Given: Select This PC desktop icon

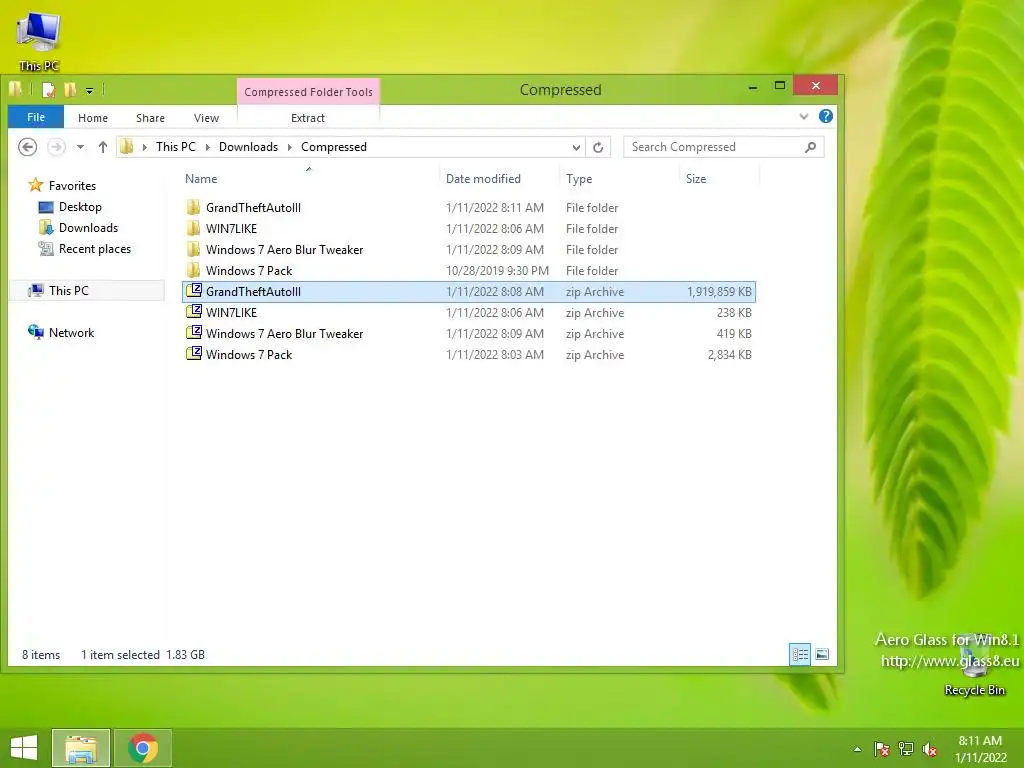Looking at the screenshot, I should point(39,41).
